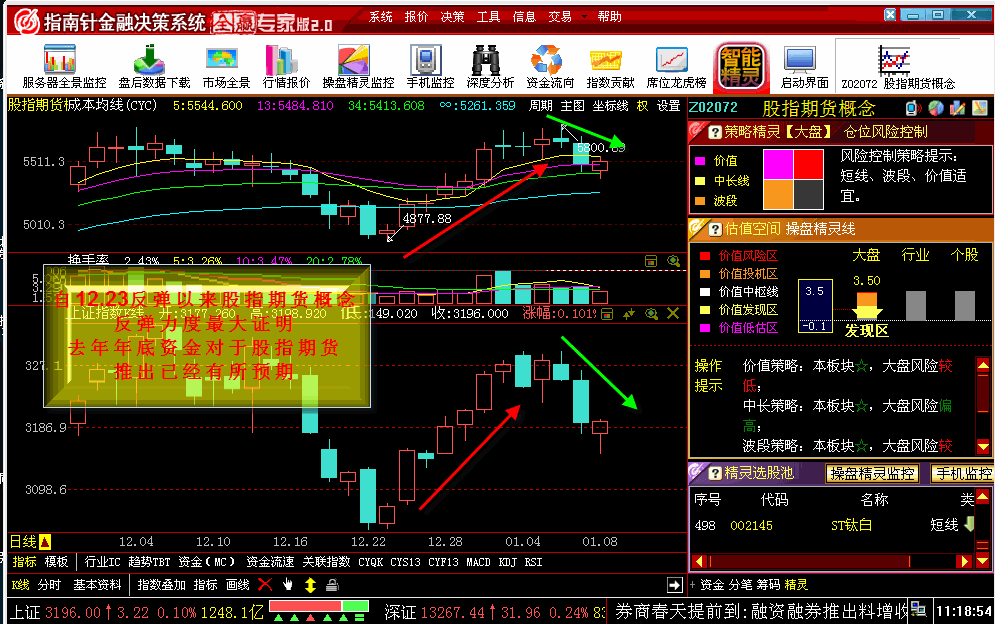The width and height of the screenshot is (995, 624).
Task: Click the yellow up-down arrow icon
Action: (310, 585)
